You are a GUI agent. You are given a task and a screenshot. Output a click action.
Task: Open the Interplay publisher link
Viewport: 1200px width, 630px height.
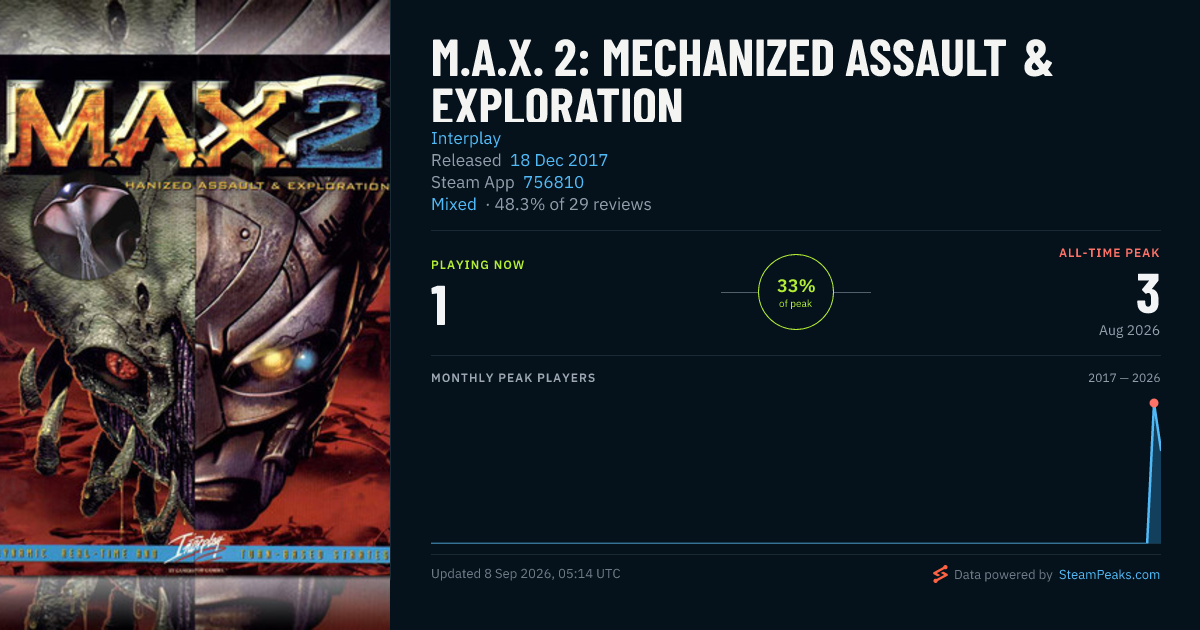[466, 138]
